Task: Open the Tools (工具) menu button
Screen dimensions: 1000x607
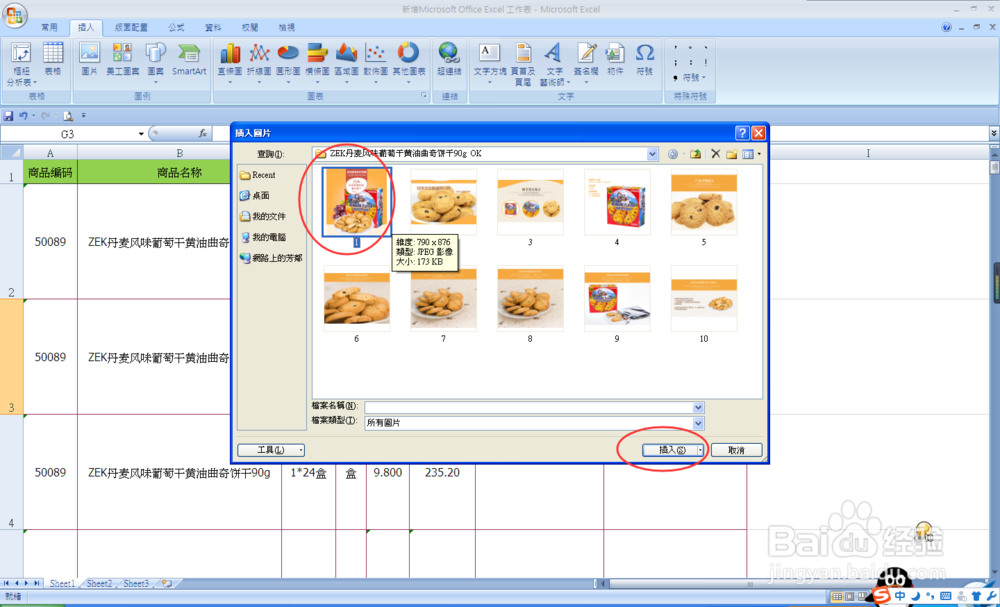Action: click(271, 450)
